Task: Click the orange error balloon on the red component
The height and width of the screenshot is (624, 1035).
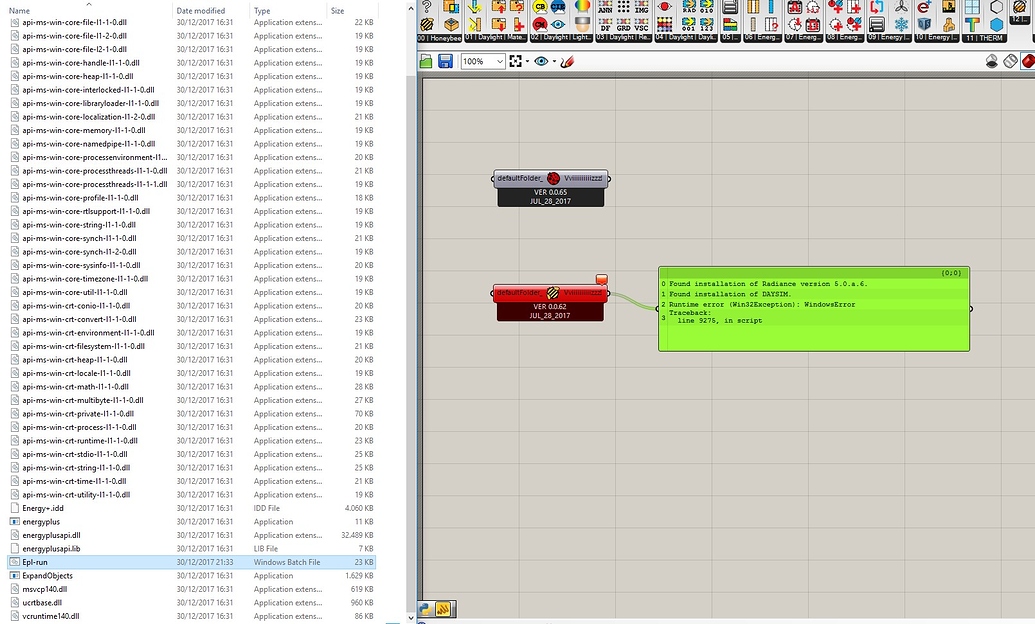Action: coord(602,279)
